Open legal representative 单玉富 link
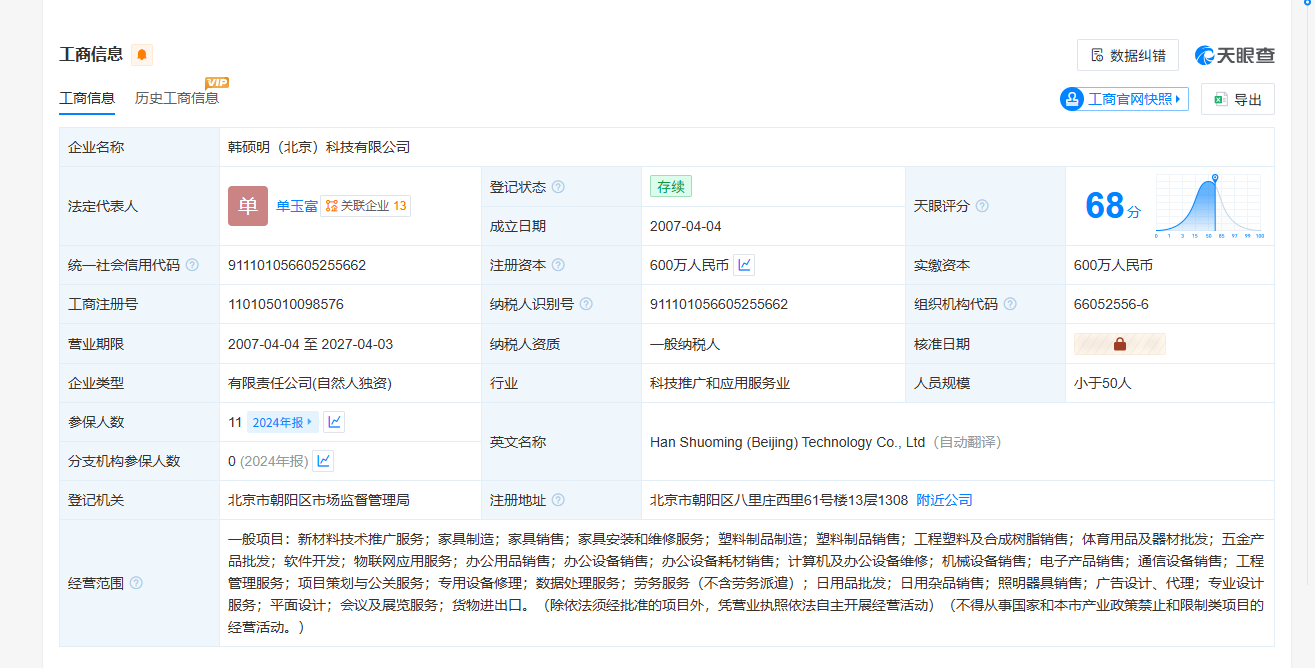This screenshot has height=668, width=1315. click(x=297, y=206)
